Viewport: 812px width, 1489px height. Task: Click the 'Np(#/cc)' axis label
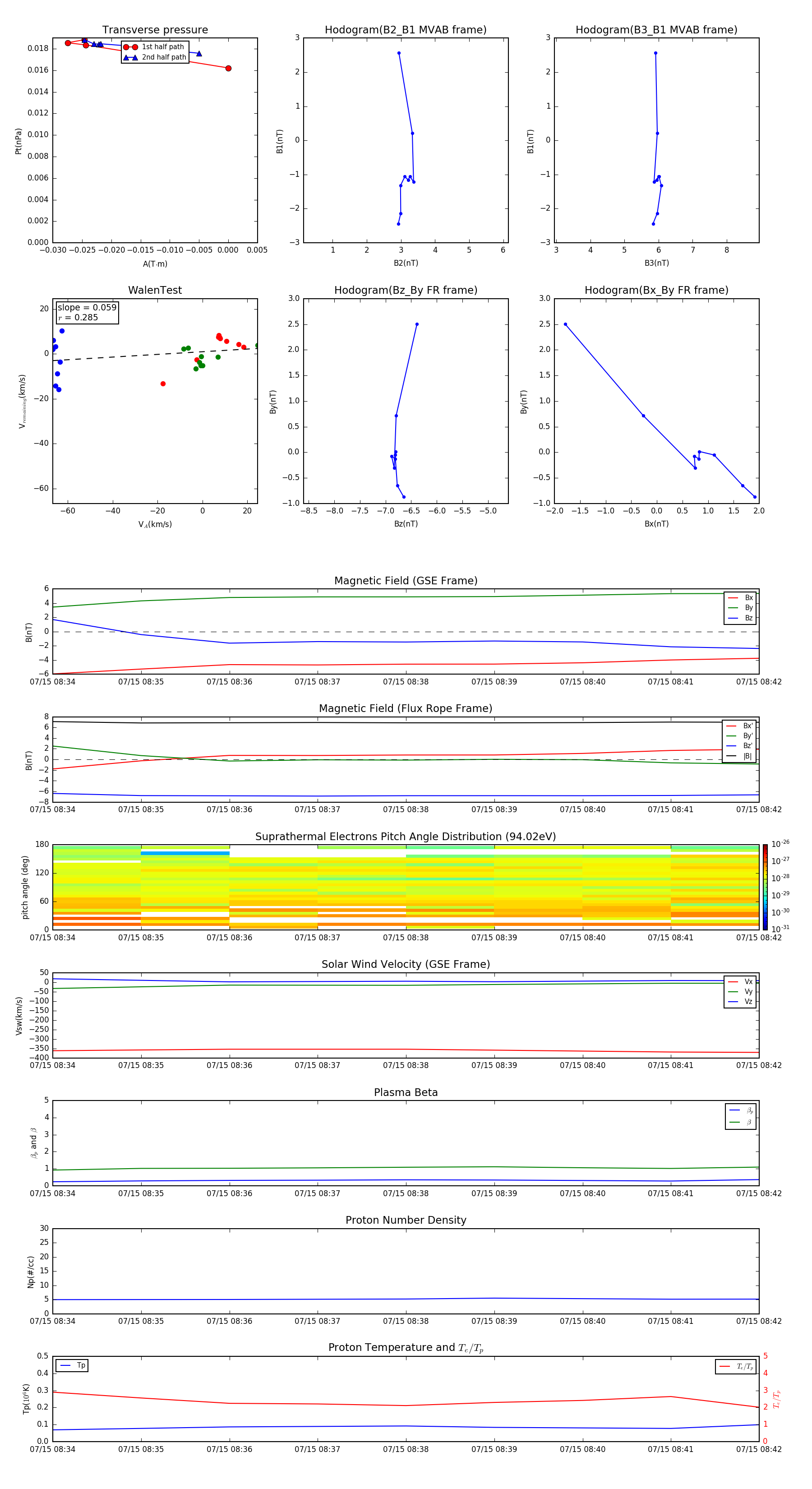[31, 1272]
